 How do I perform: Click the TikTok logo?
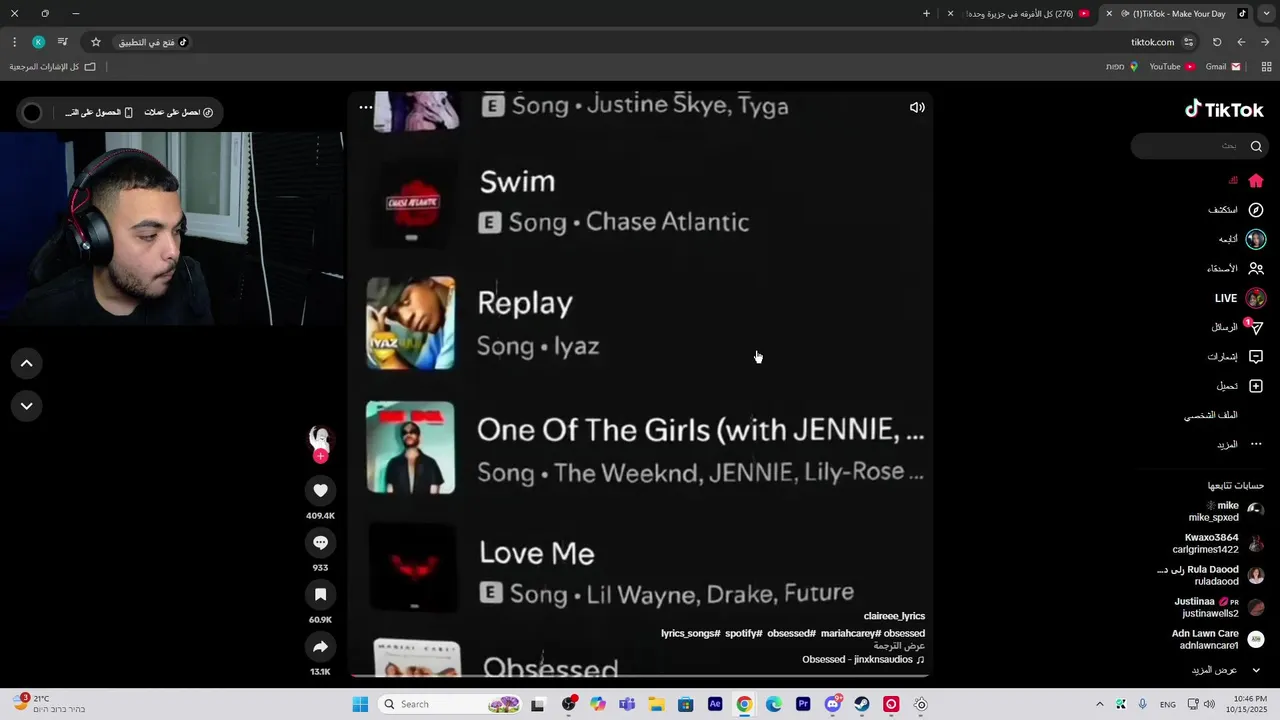point(1224,109)
